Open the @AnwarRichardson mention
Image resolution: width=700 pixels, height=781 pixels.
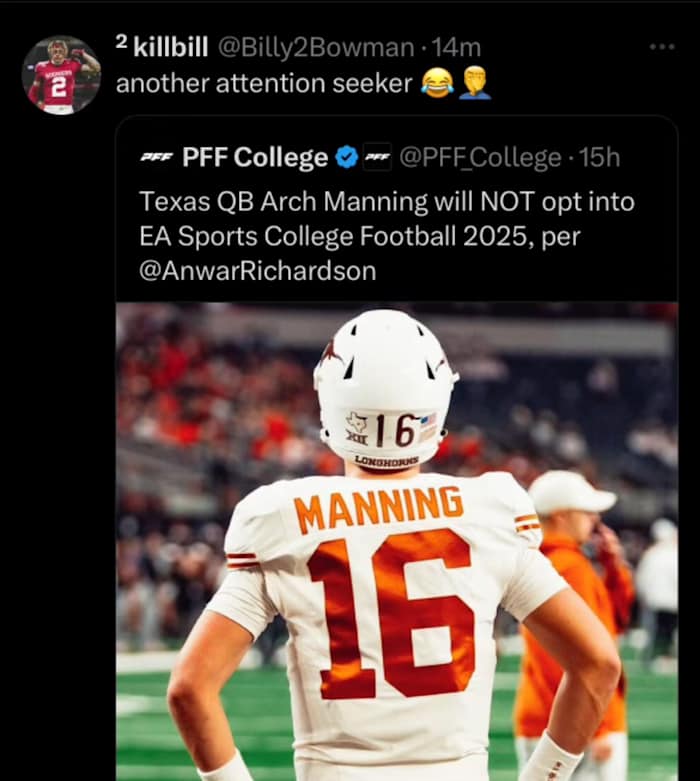tap(258, 270)
